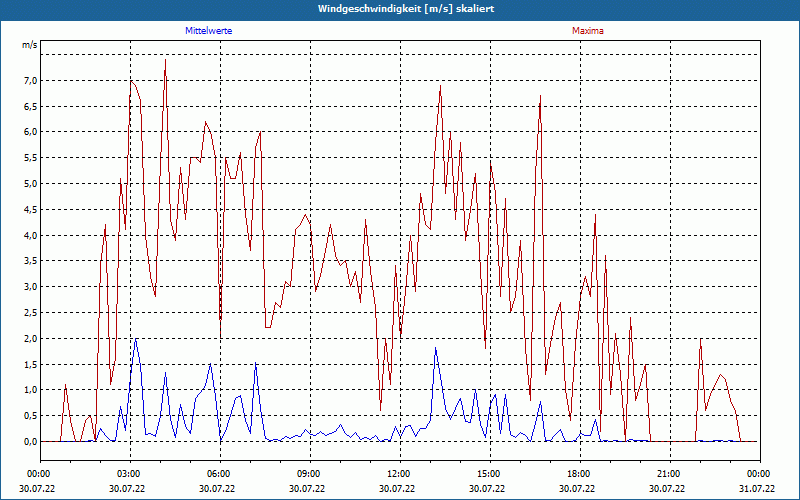
Task: Select the 6,0 y-axis value
Action: click(30, 132)
